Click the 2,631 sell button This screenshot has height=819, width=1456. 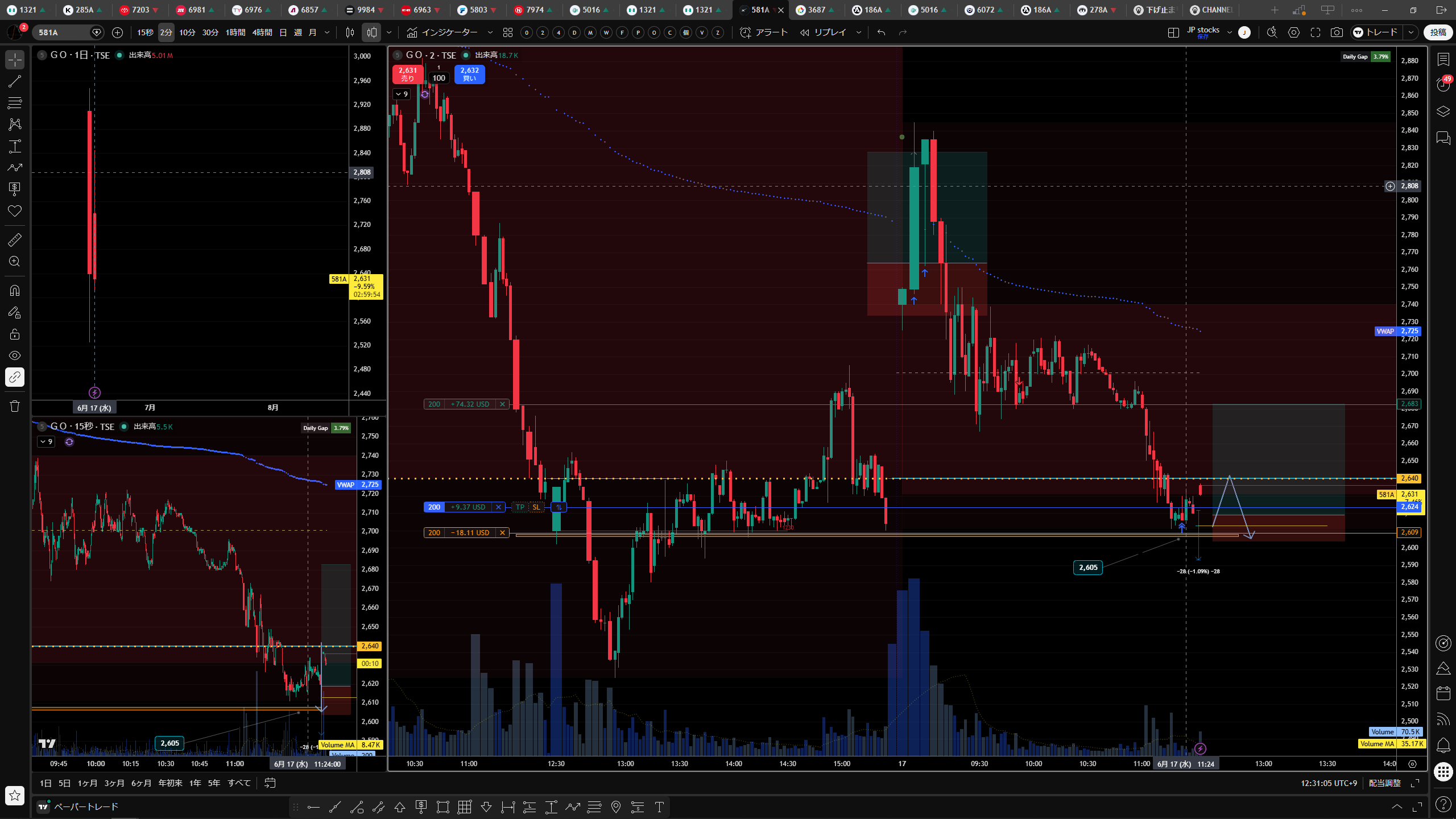point(408,74)
